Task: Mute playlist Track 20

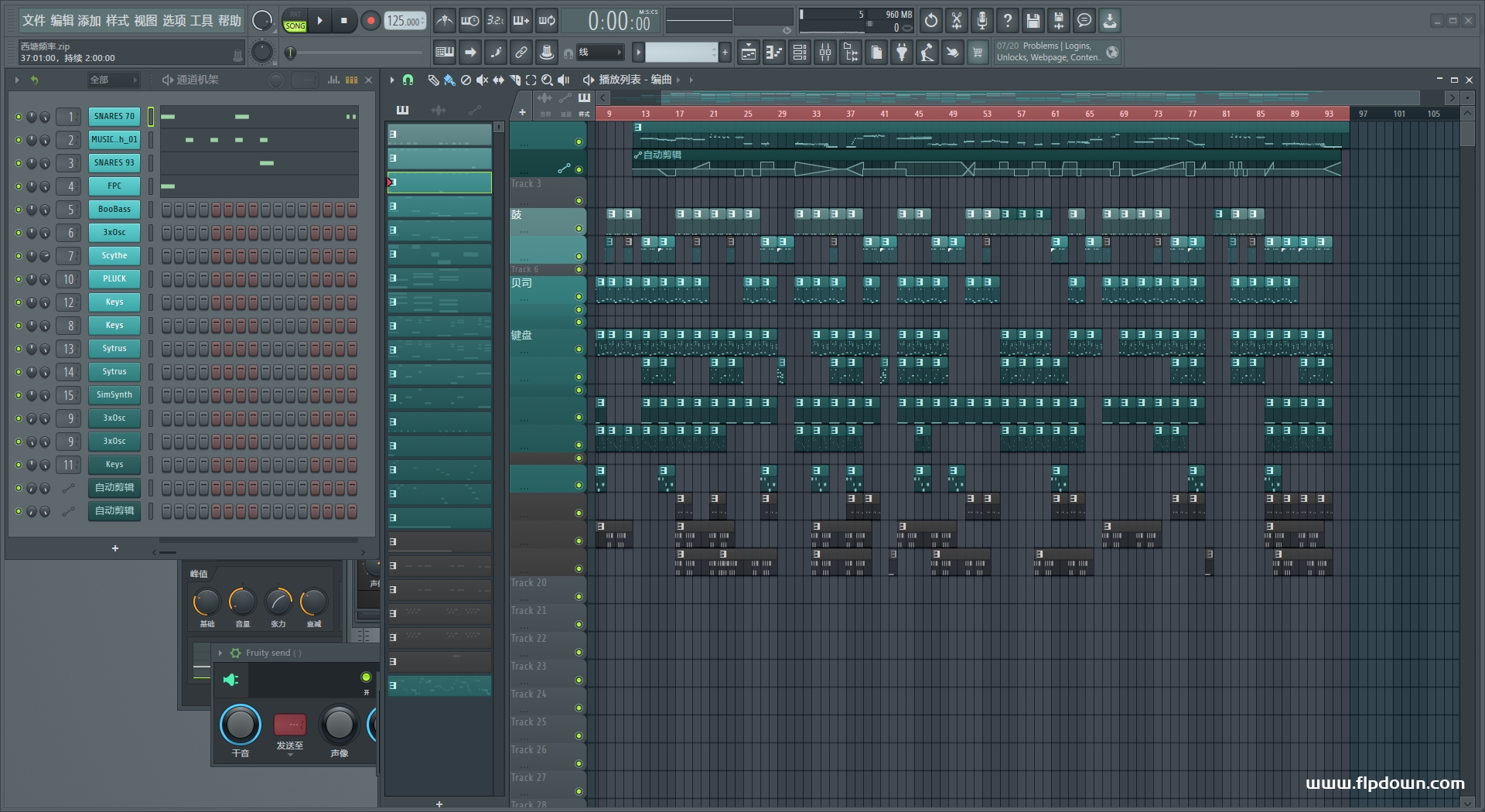Action: point(579,597)
